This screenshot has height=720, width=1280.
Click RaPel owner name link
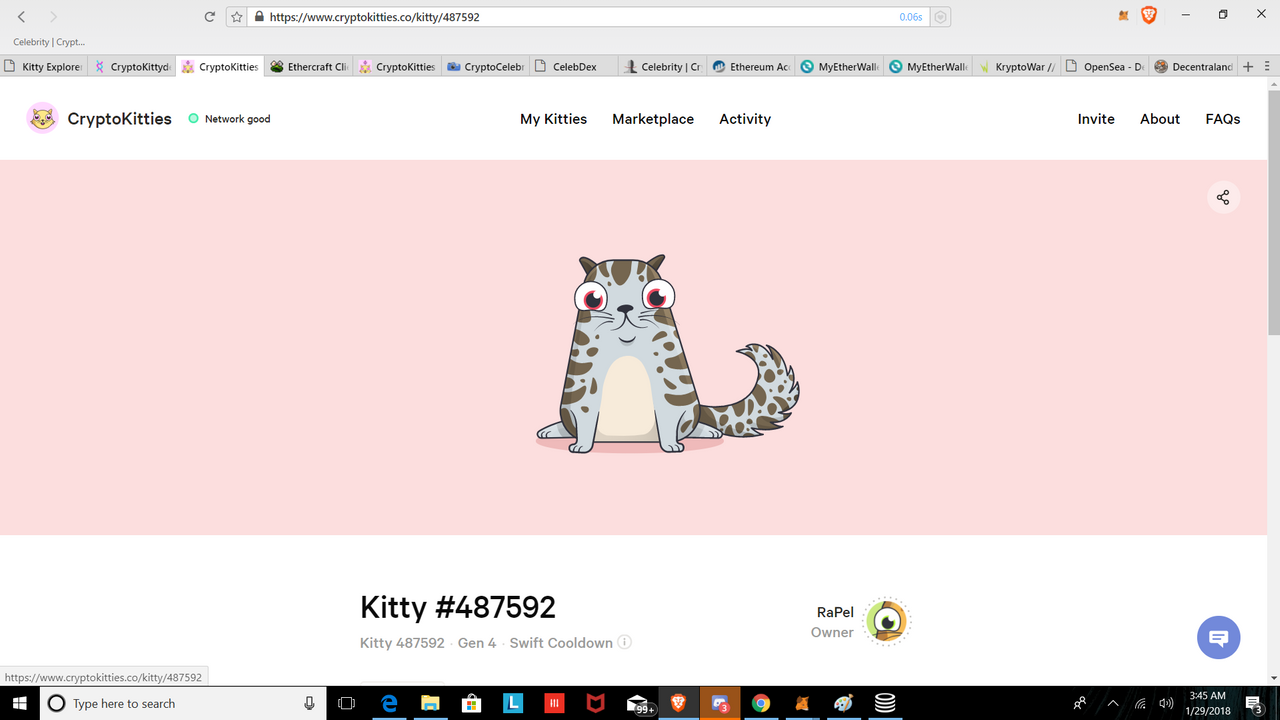835,612
